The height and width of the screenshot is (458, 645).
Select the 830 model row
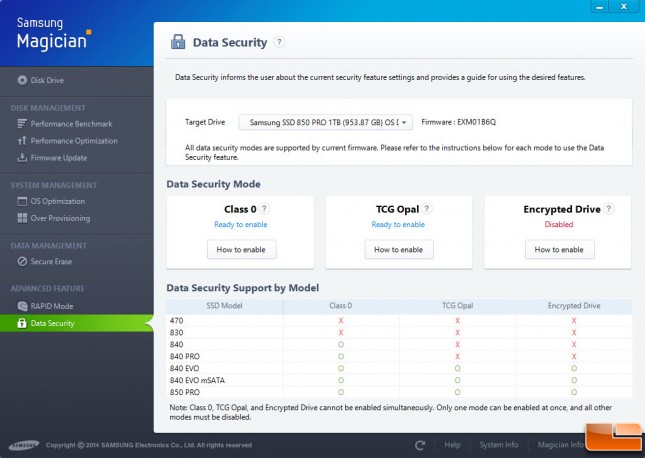click(x=399, y=332)
